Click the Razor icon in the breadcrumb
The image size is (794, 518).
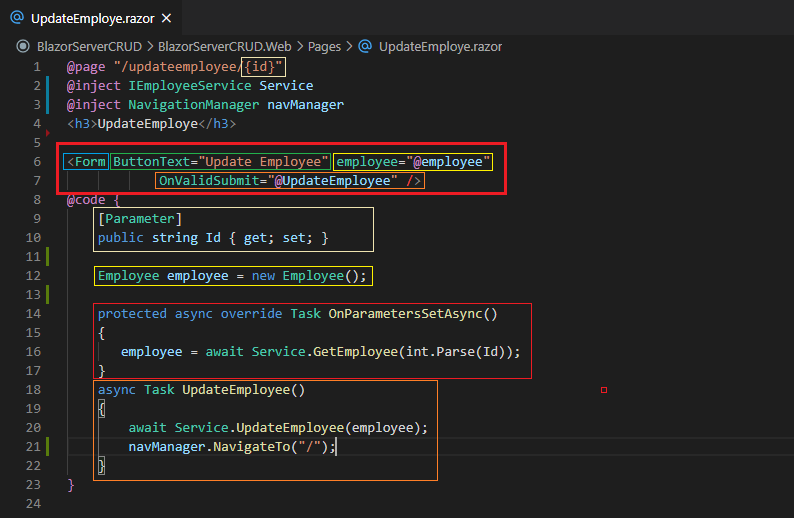(365, 46)
